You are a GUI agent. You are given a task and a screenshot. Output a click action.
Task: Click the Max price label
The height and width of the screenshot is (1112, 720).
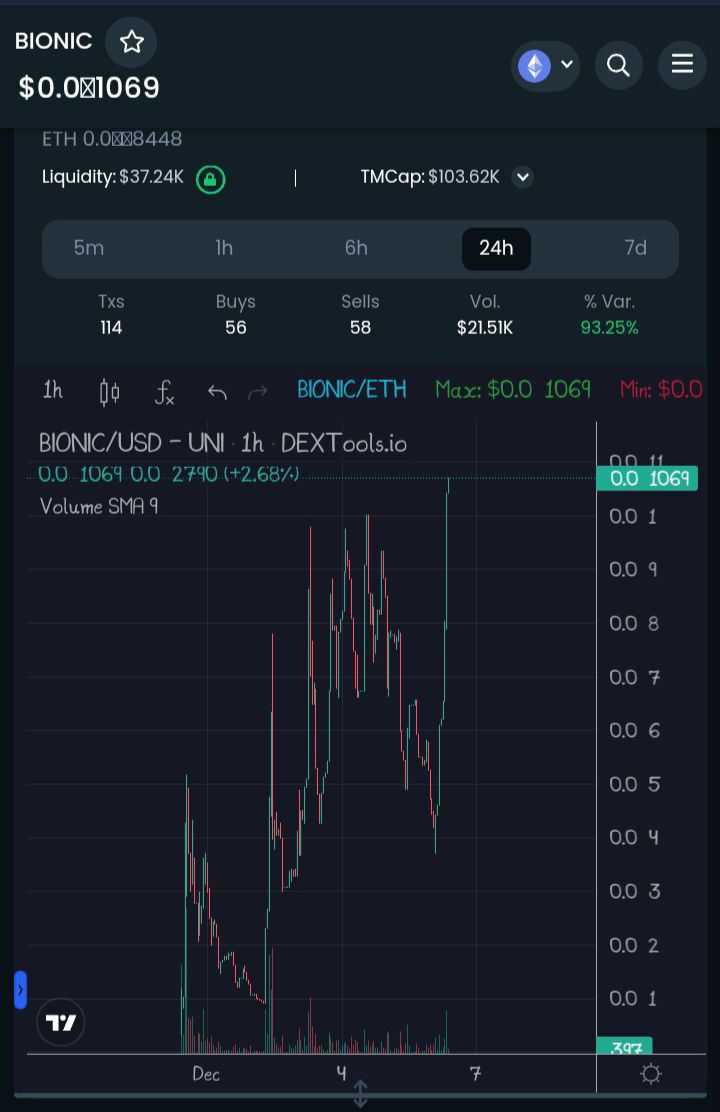(513, 389)
